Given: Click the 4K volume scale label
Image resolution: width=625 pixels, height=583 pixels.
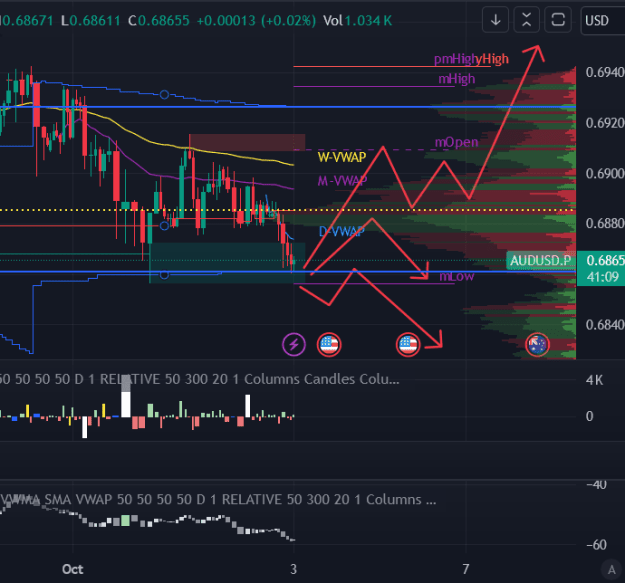Looking at the screenshot, I should (594, 380).
